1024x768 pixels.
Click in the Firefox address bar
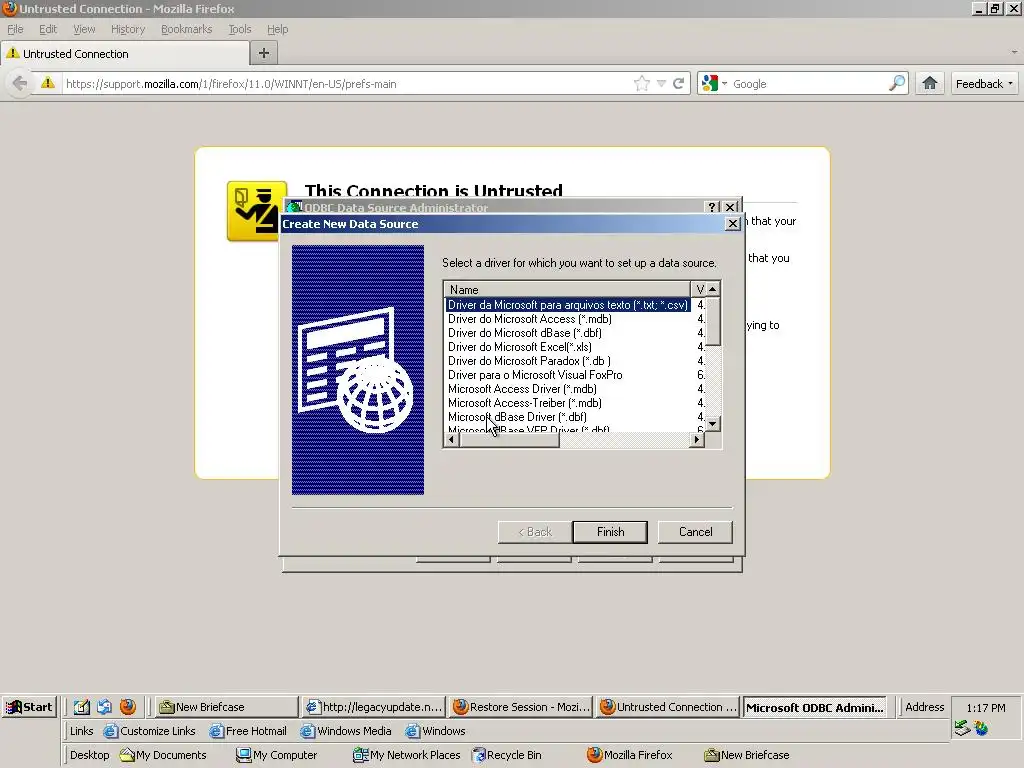346,84
